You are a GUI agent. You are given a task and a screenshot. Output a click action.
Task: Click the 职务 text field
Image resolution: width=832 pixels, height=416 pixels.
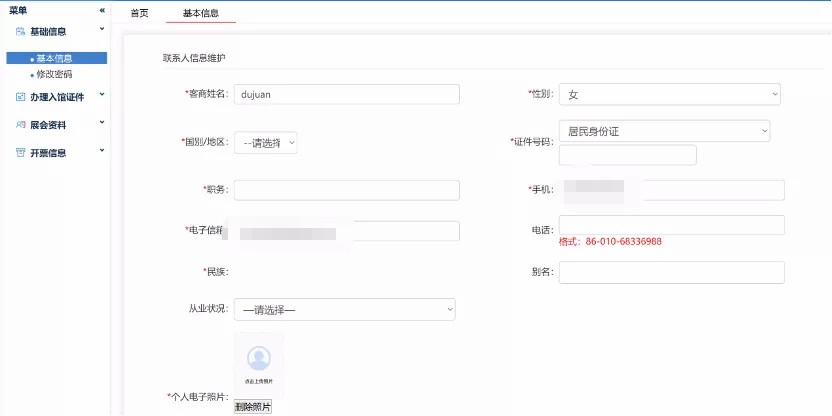pos(346,190)
